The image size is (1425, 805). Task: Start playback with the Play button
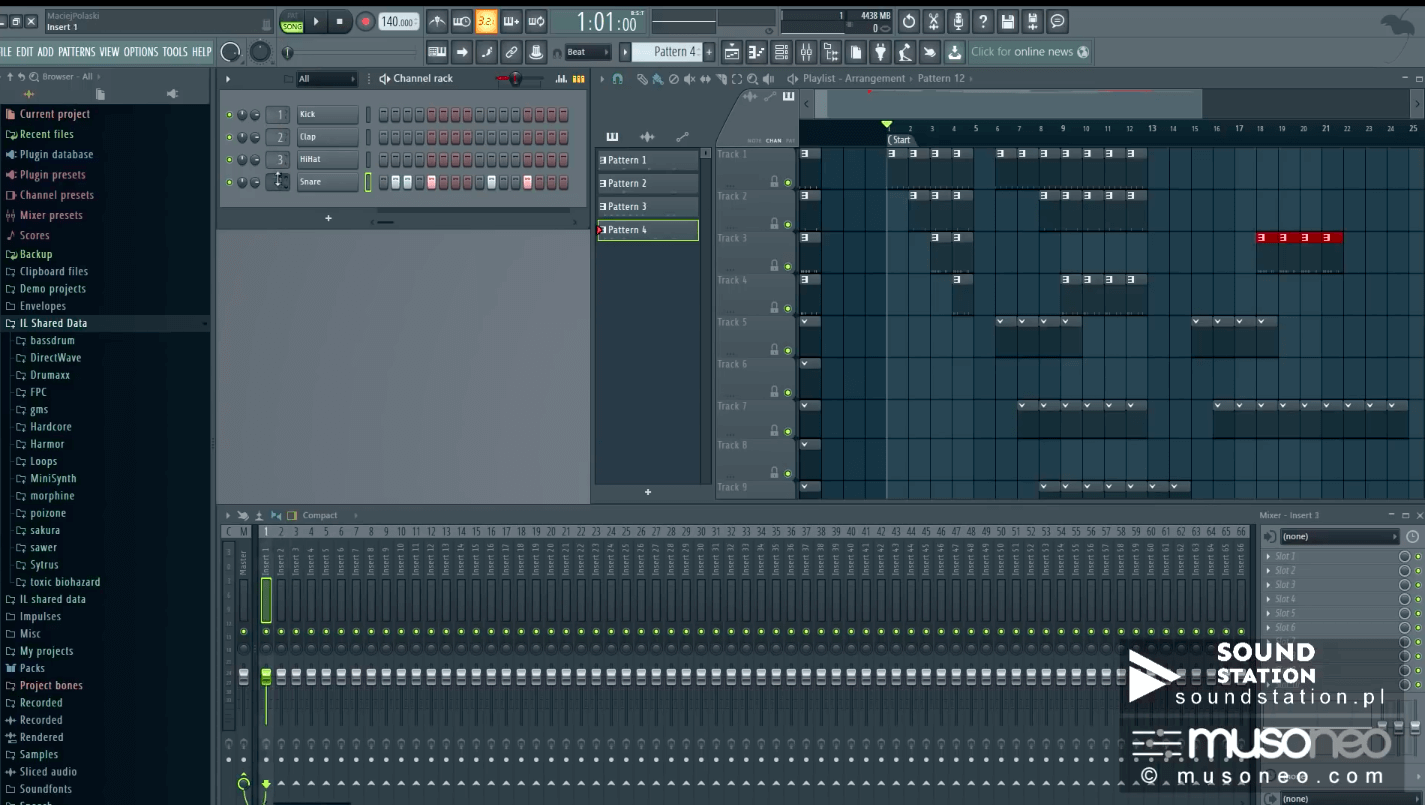[x=316, y=21]
